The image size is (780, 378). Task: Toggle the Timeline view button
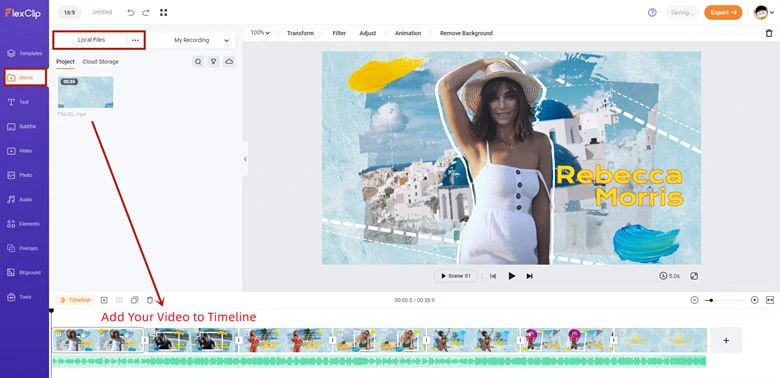click(75, 300)
